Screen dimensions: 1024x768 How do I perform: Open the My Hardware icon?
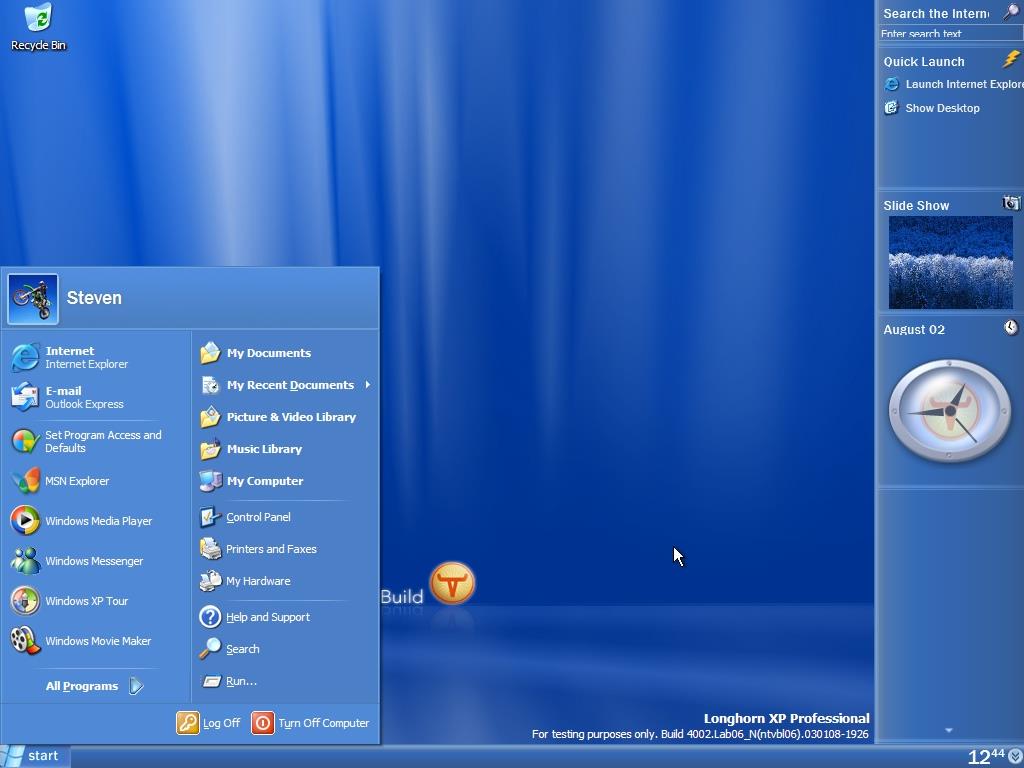point(210,581)
